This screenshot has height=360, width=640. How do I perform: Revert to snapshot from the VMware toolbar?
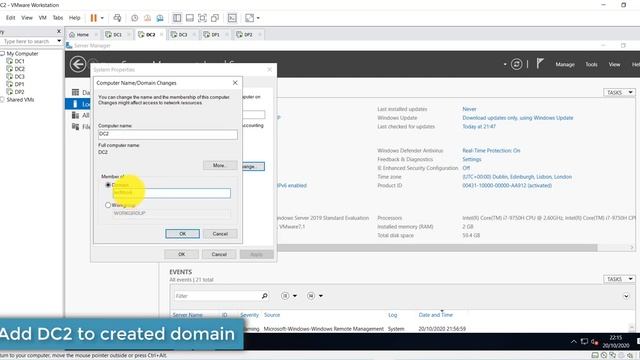[x=147, y=18]
